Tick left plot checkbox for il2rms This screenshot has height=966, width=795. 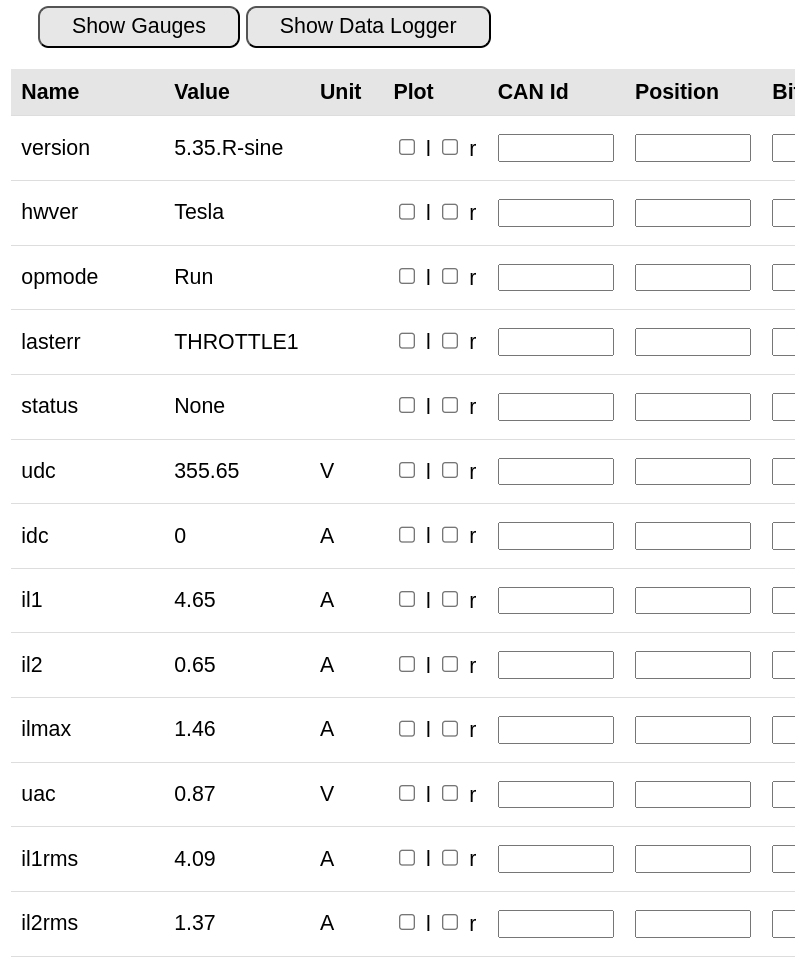point(407,922)
